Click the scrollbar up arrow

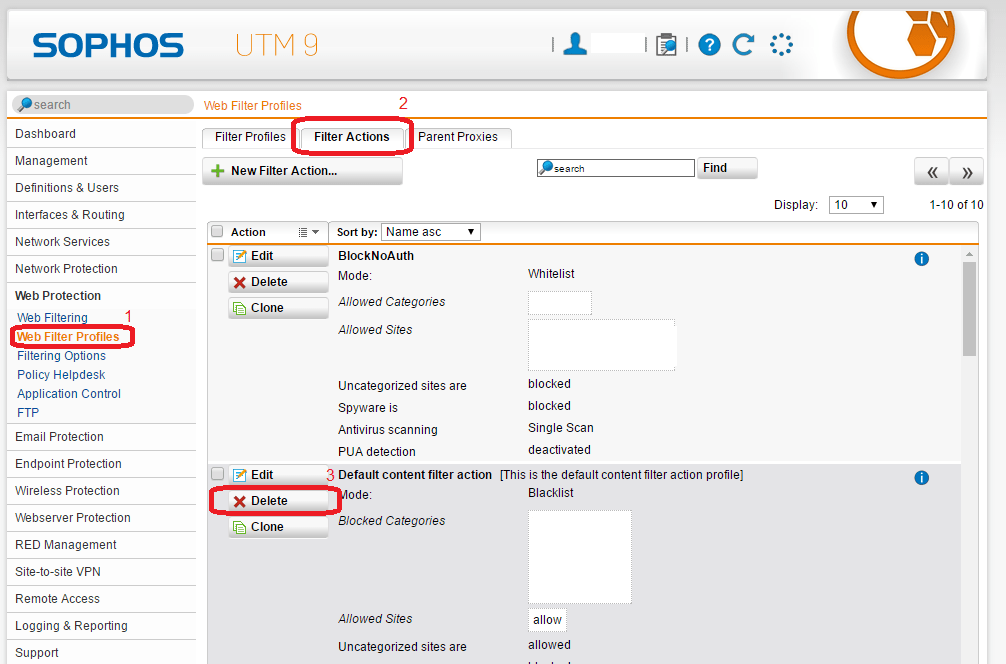point(969,255)
